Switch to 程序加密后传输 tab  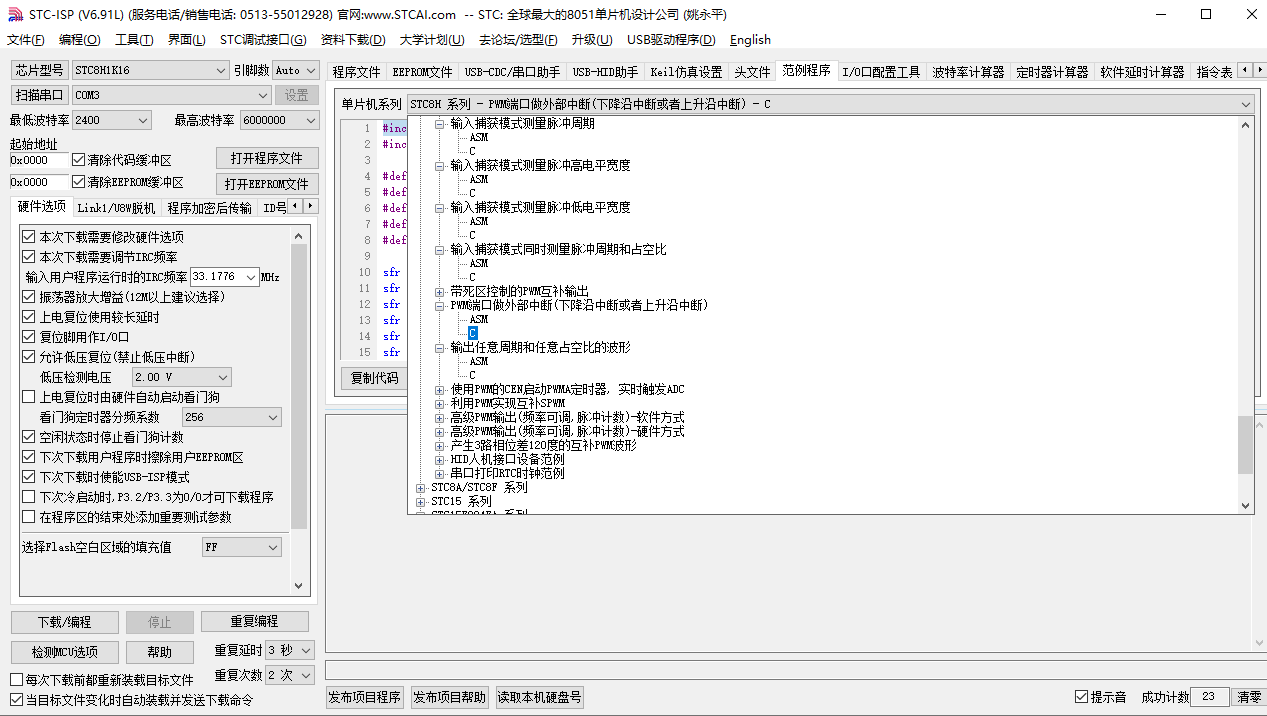pos(210,208)
